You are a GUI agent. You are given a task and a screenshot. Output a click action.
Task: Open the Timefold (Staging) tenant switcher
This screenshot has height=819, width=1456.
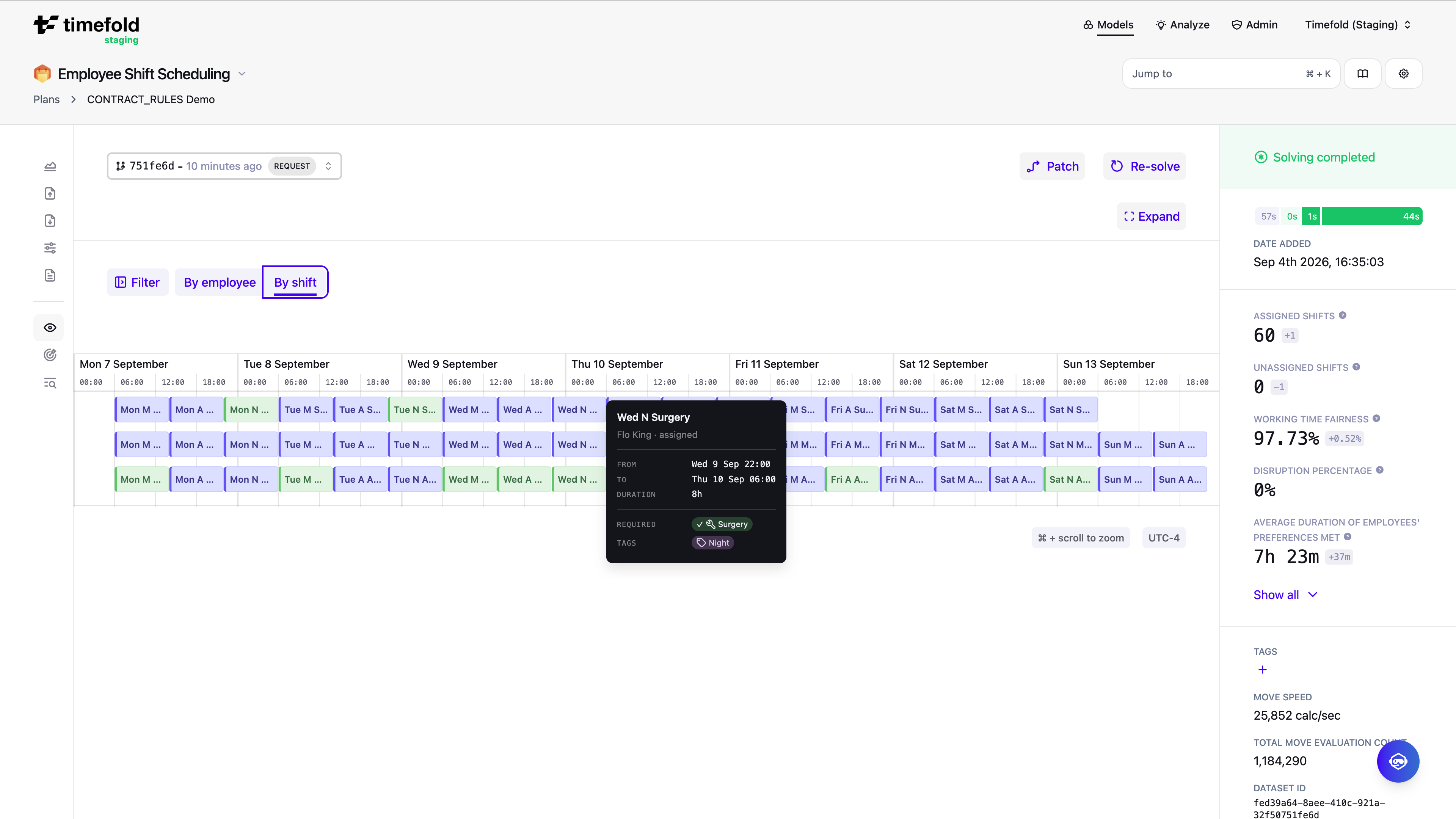click(x=1358, y=25)
